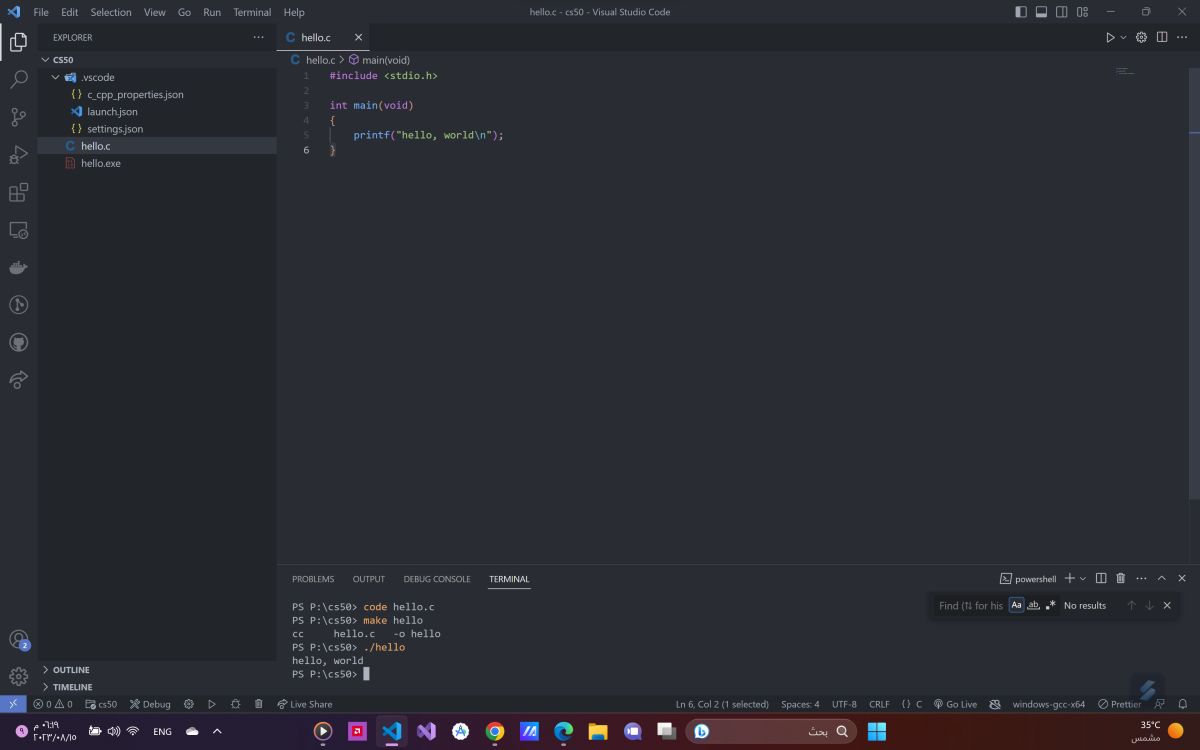Toggle Match Whole Word in terminal find
Screen dimensions: 1200x750
(x=1033, y=605)
